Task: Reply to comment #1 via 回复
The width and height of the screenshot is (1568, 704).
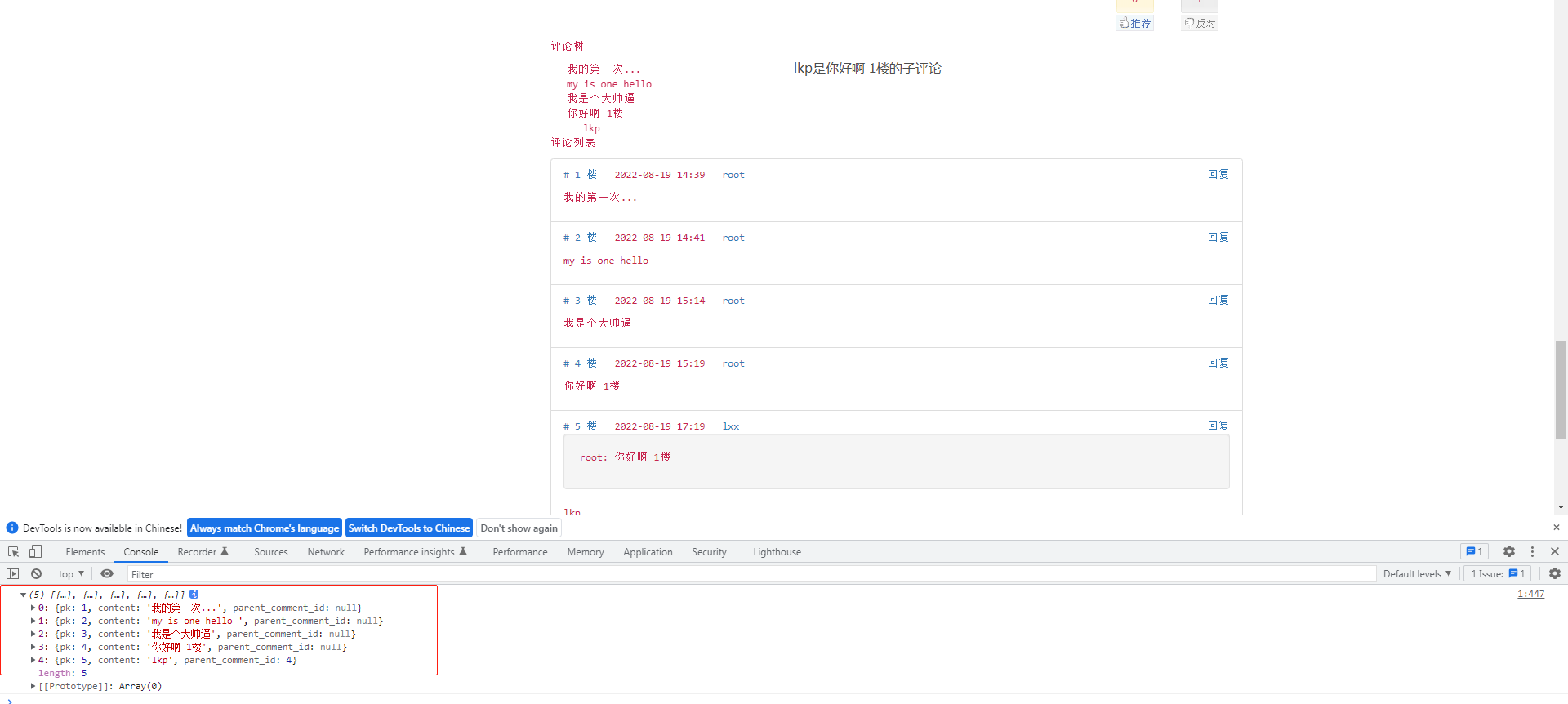Action: tap(1218, 174)
